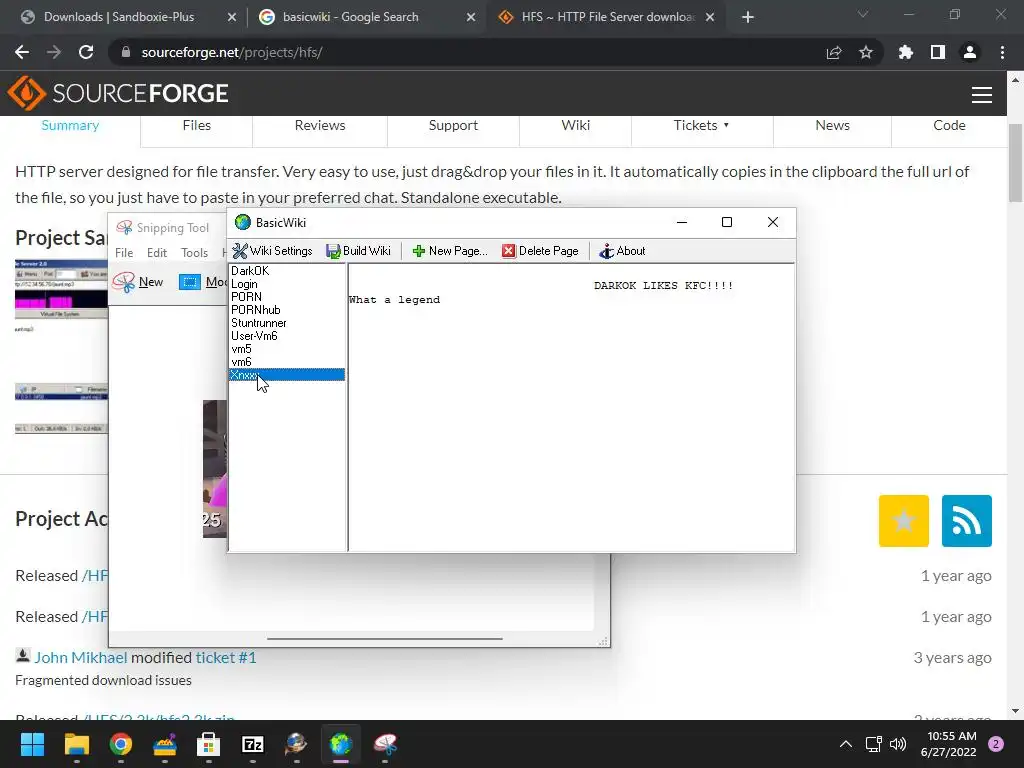This screenshot has width=1024, height=768.
Task: Open the Reviews project tab
Action: [x=320, y=125]
